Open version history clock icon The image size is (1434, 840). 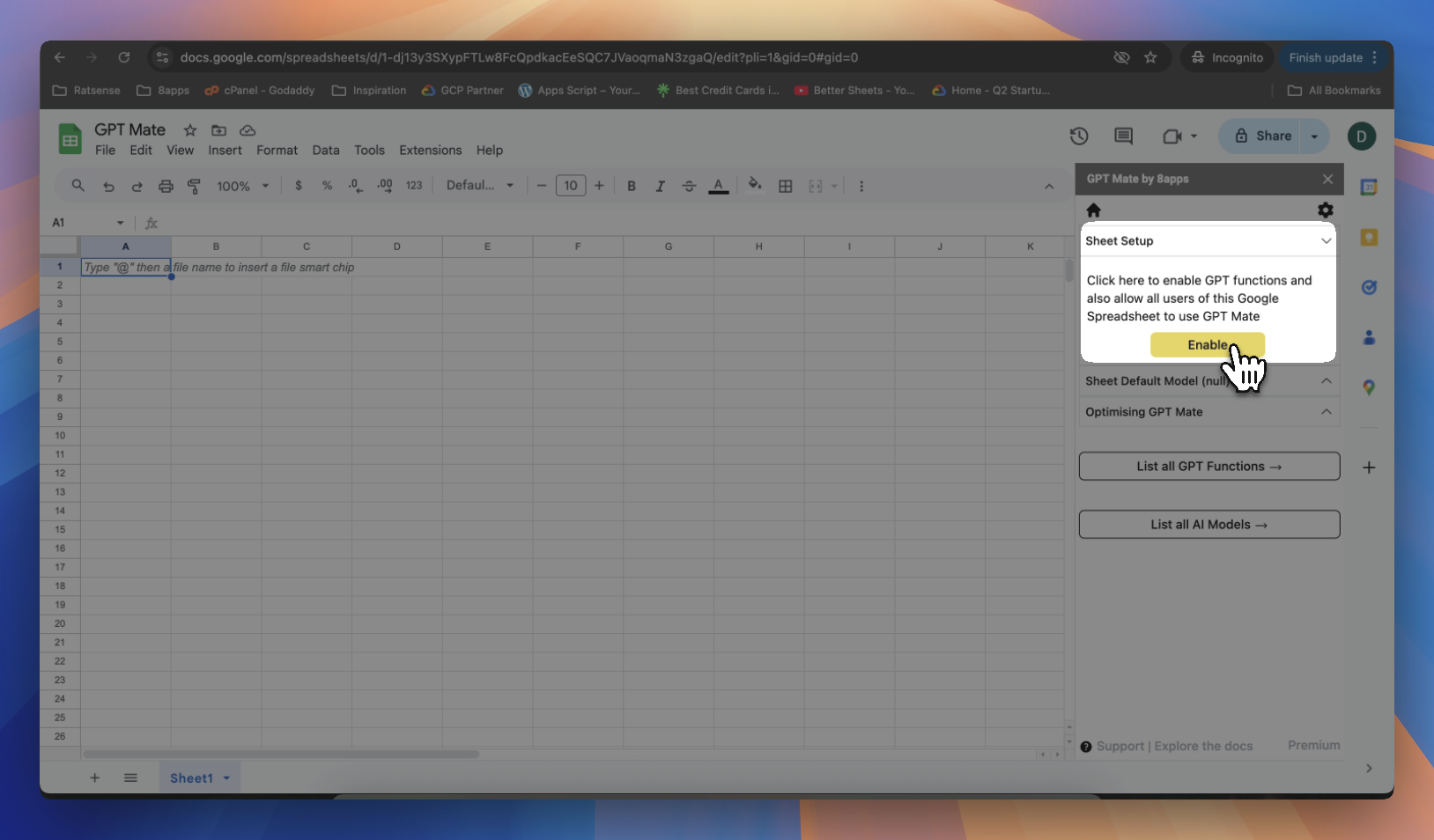click(x=1079, y=136)
